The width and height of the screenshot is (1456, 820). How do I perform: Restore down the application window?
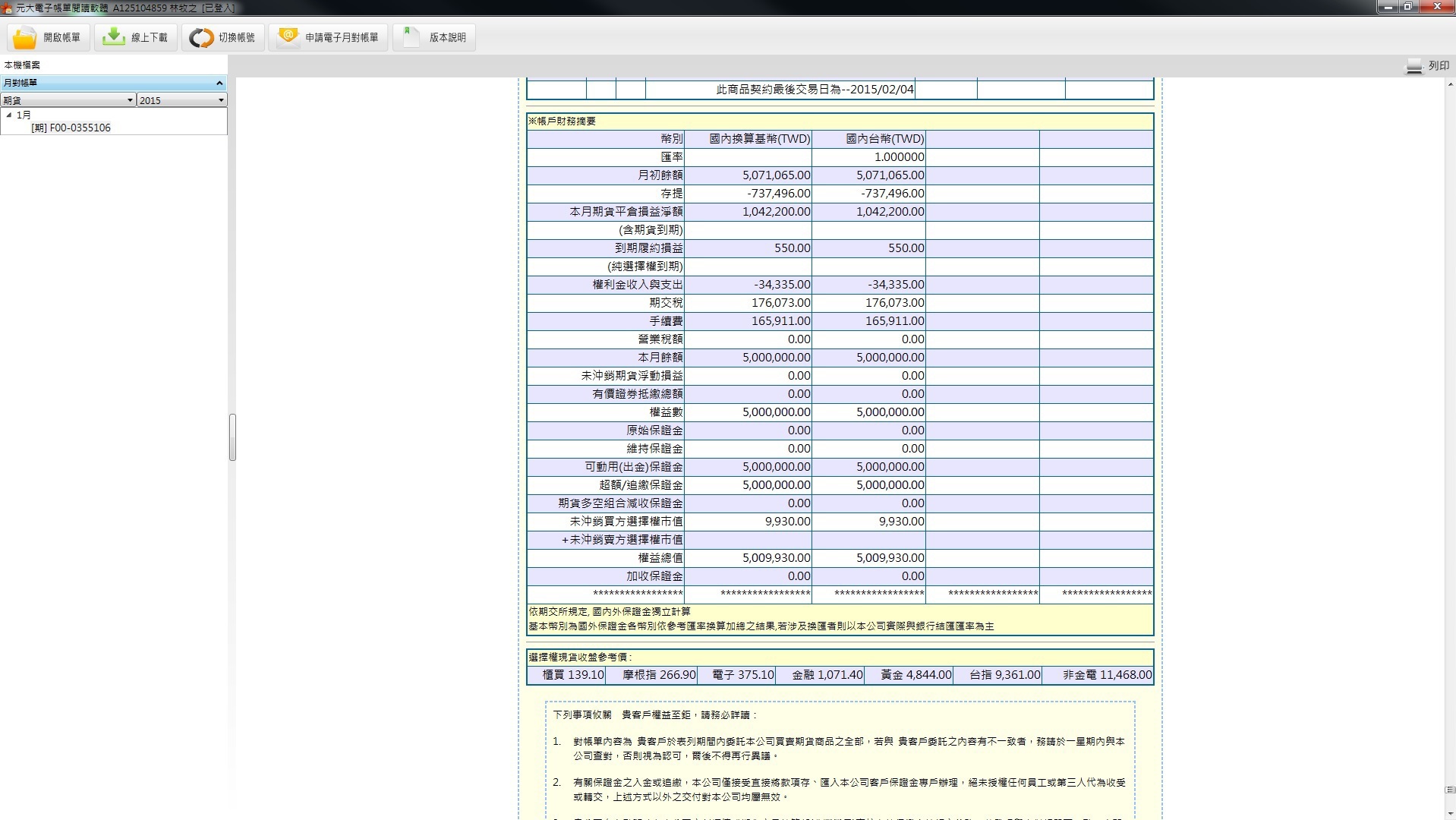point(1407,7)
